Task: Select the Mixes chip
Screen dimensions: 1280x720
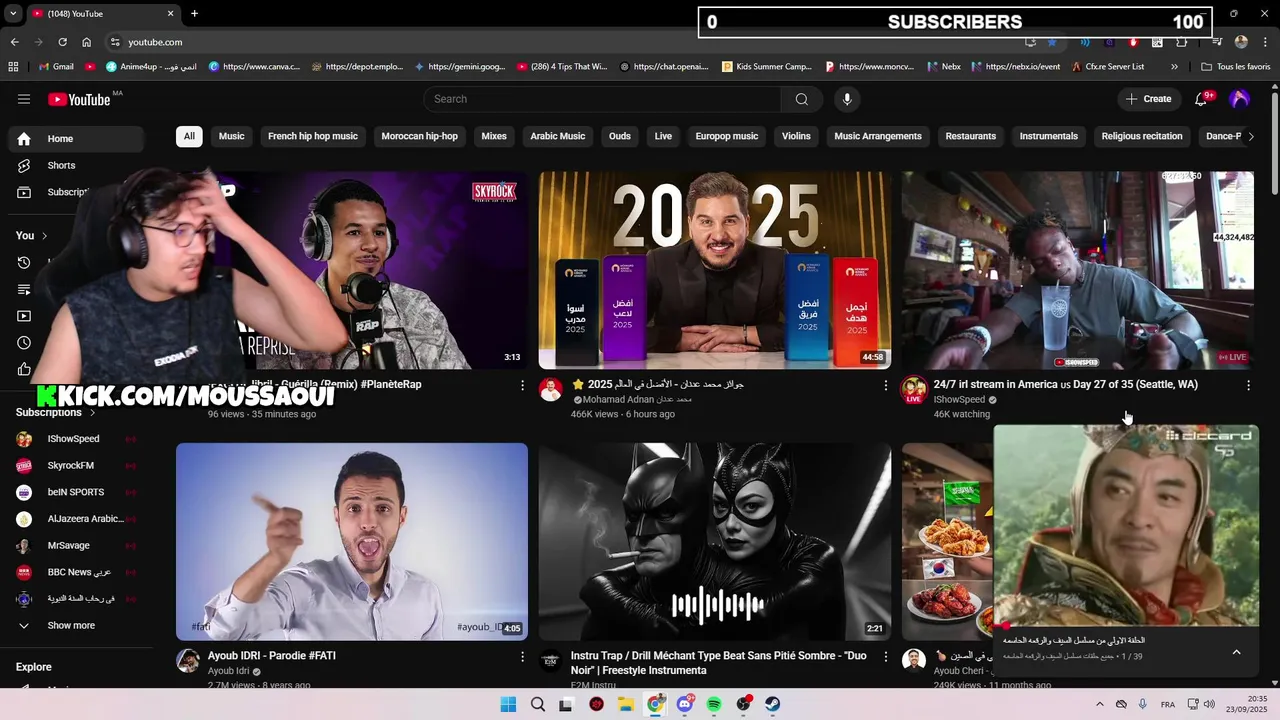Action: pos(494,136)
